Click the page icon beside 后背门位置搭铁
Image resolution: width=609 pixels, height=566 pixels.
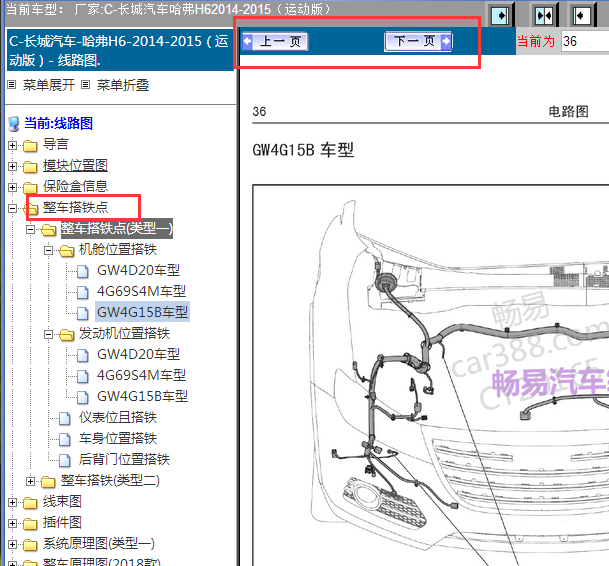64,460
